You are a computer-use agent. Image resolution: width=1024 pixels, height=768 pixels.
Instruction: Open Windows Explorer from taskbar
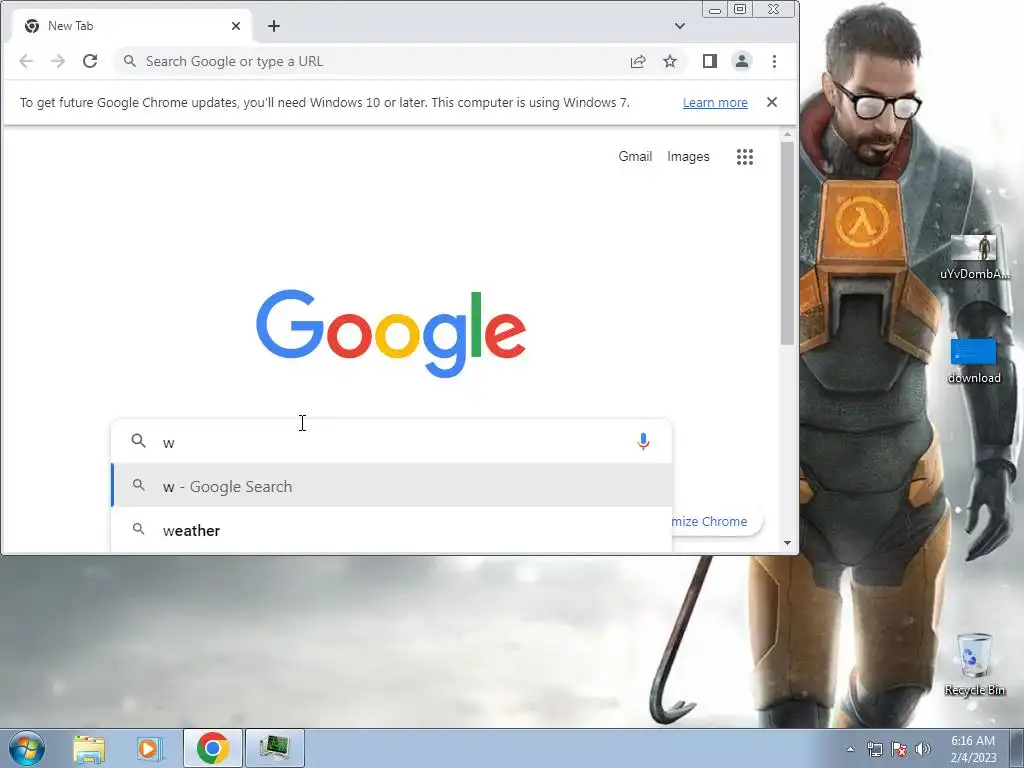pos(89,748)
